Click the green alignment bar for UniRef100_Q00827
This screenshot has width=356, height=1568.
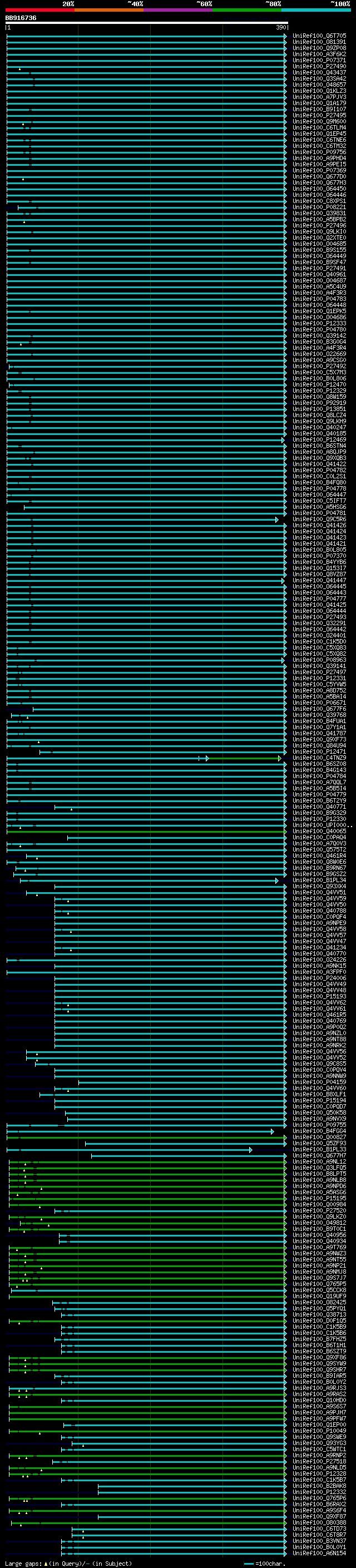pos(146,1137)
